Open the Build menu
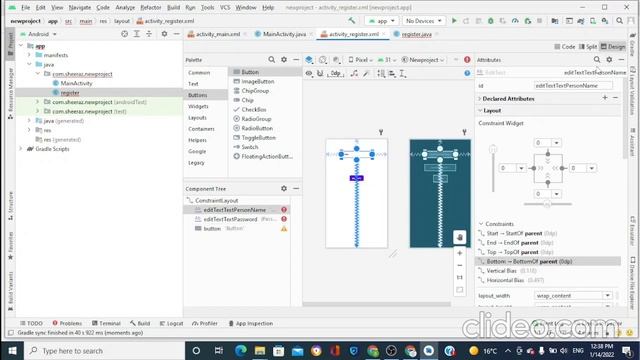Image resolution: width=640 pixels, height=360 pixels. 173,7
